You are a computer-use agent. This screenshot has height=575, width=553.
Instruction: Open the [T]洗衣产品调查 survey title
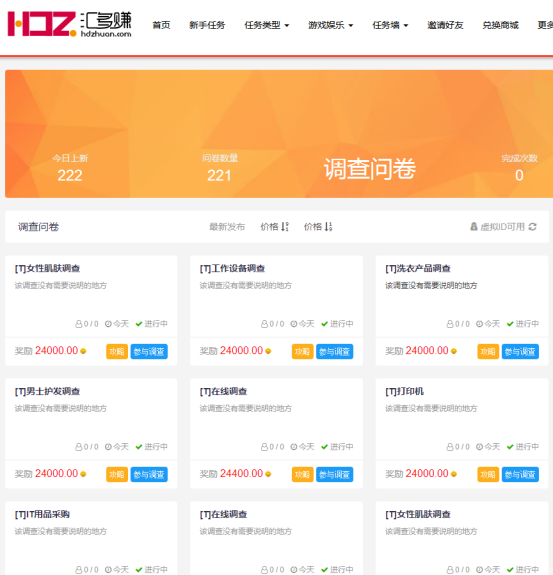pyautogui.click(x=418, y=268)
